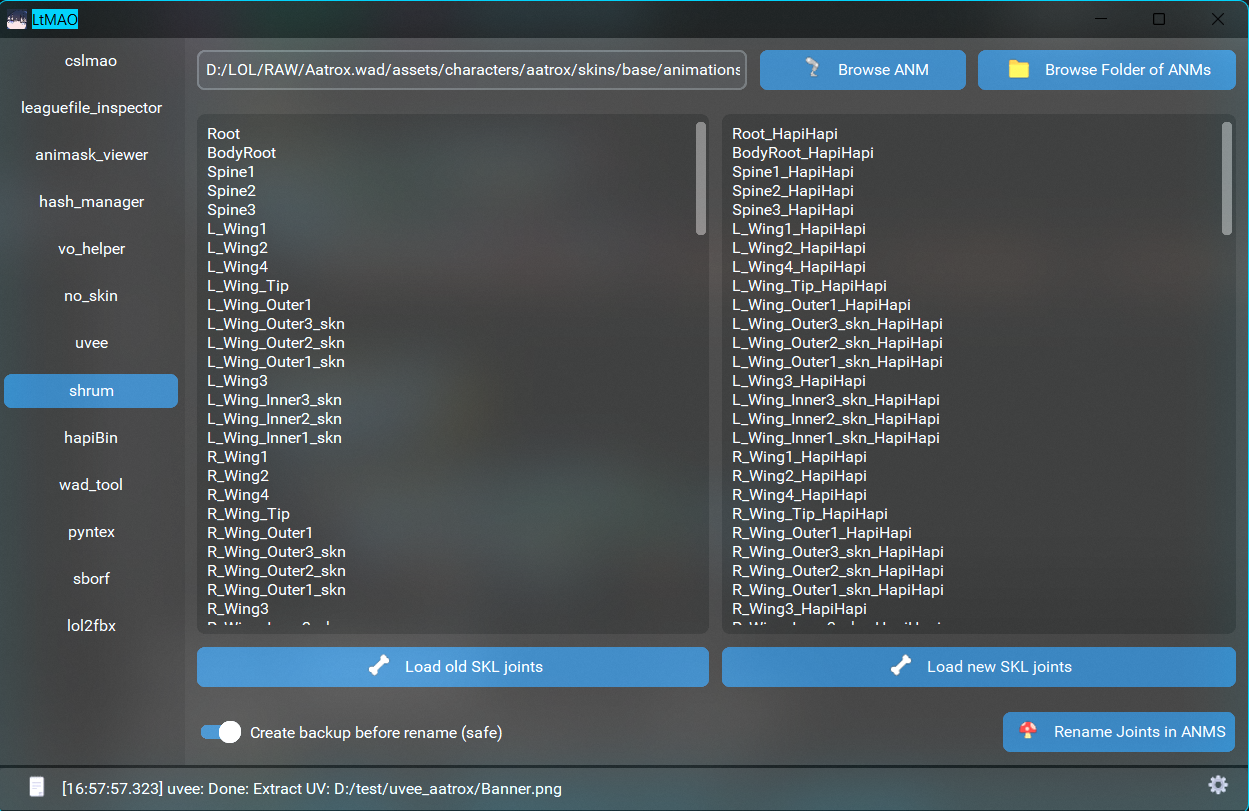Select L_Wing_Tip in the old joints list

[248, 286]
